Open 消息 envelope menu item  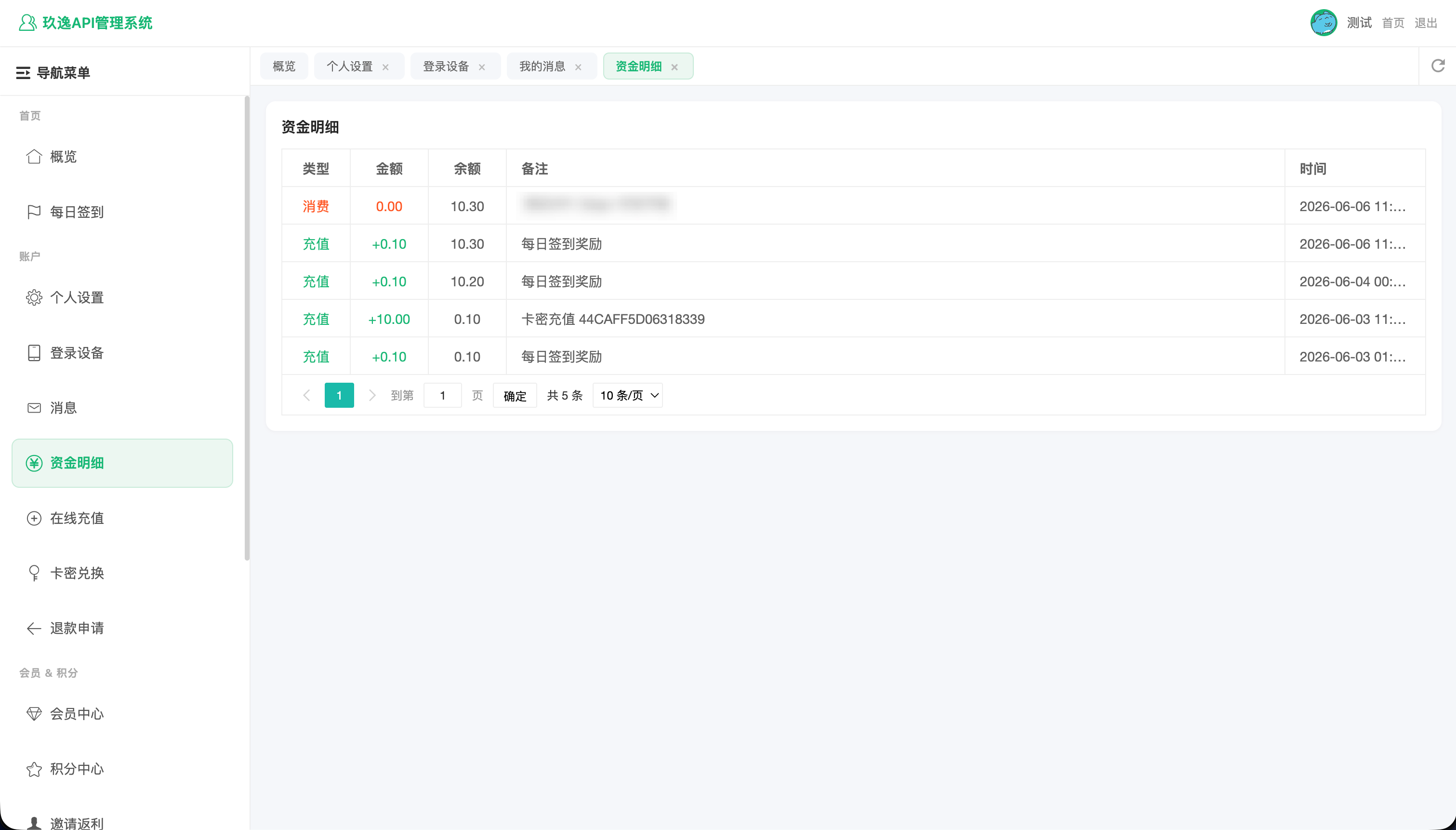[122, 408]
